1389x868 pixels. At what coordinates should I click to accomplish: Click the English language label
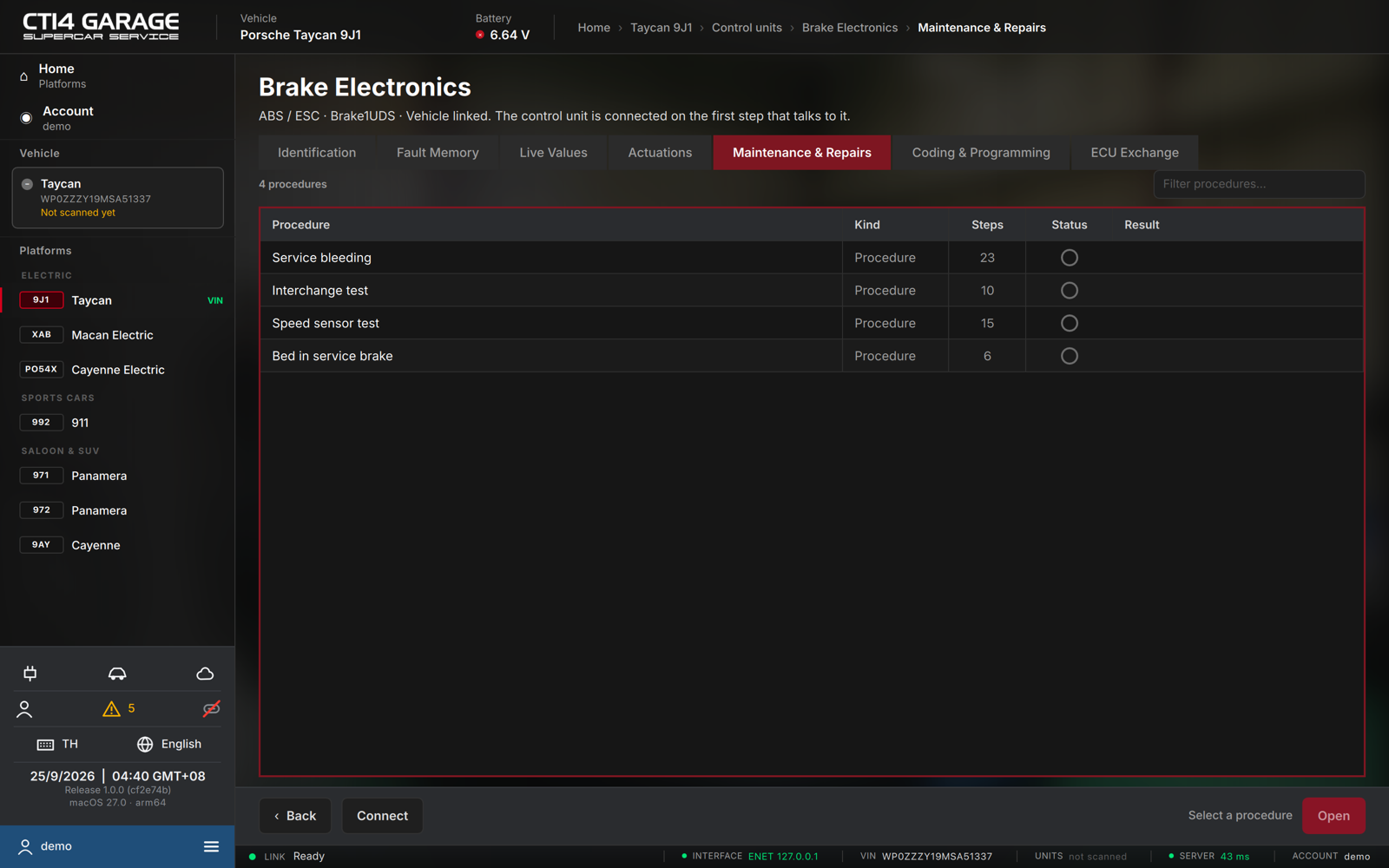(181, 745)
